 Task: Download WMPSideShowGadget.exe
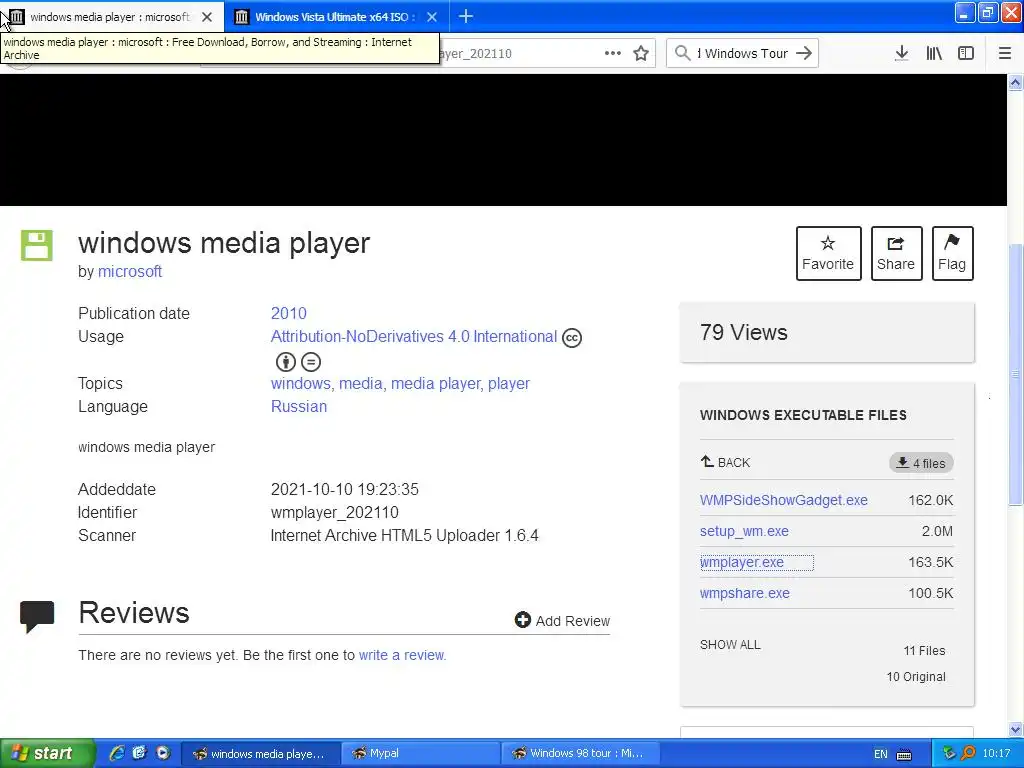784,500
